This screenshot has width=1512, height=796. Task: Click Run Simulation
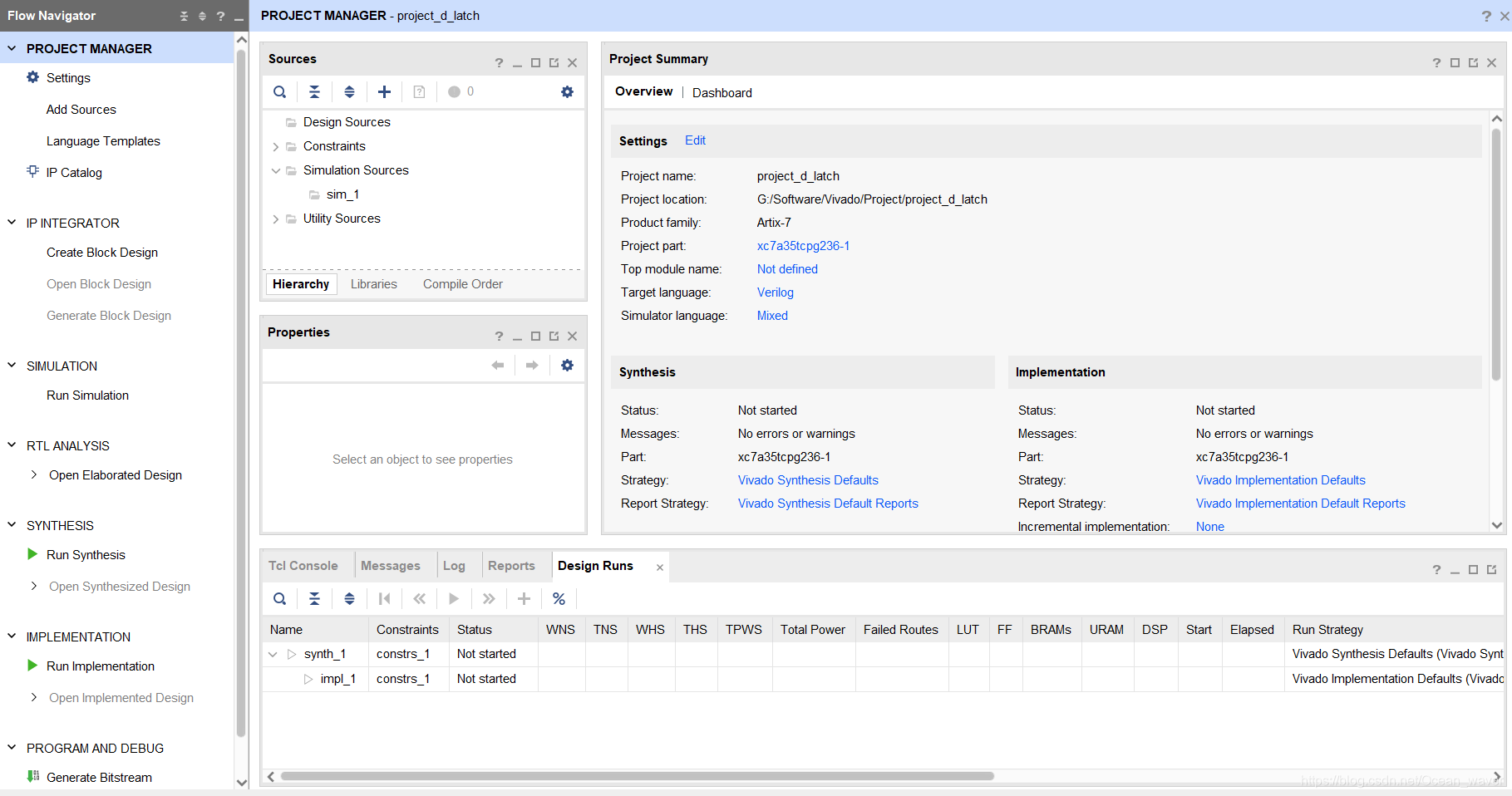click(88, 396)
